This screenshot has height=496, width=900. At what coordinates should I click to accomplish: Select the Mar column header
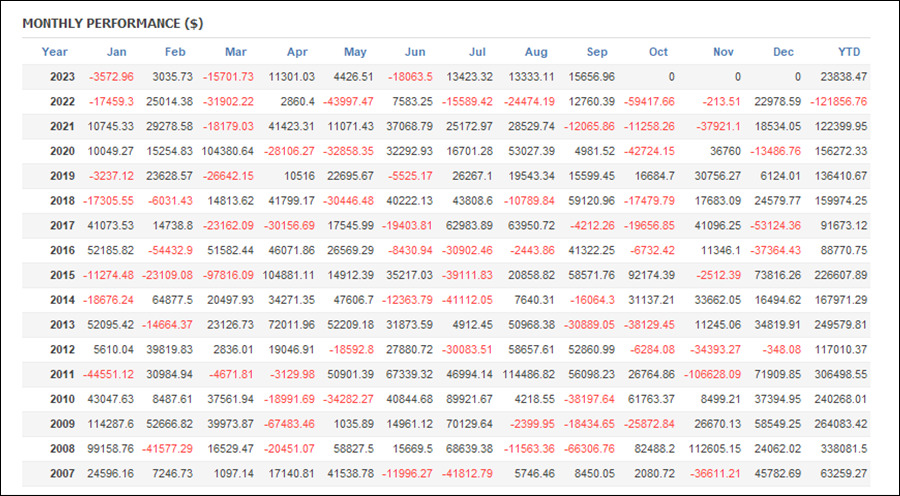pos(236,52)
